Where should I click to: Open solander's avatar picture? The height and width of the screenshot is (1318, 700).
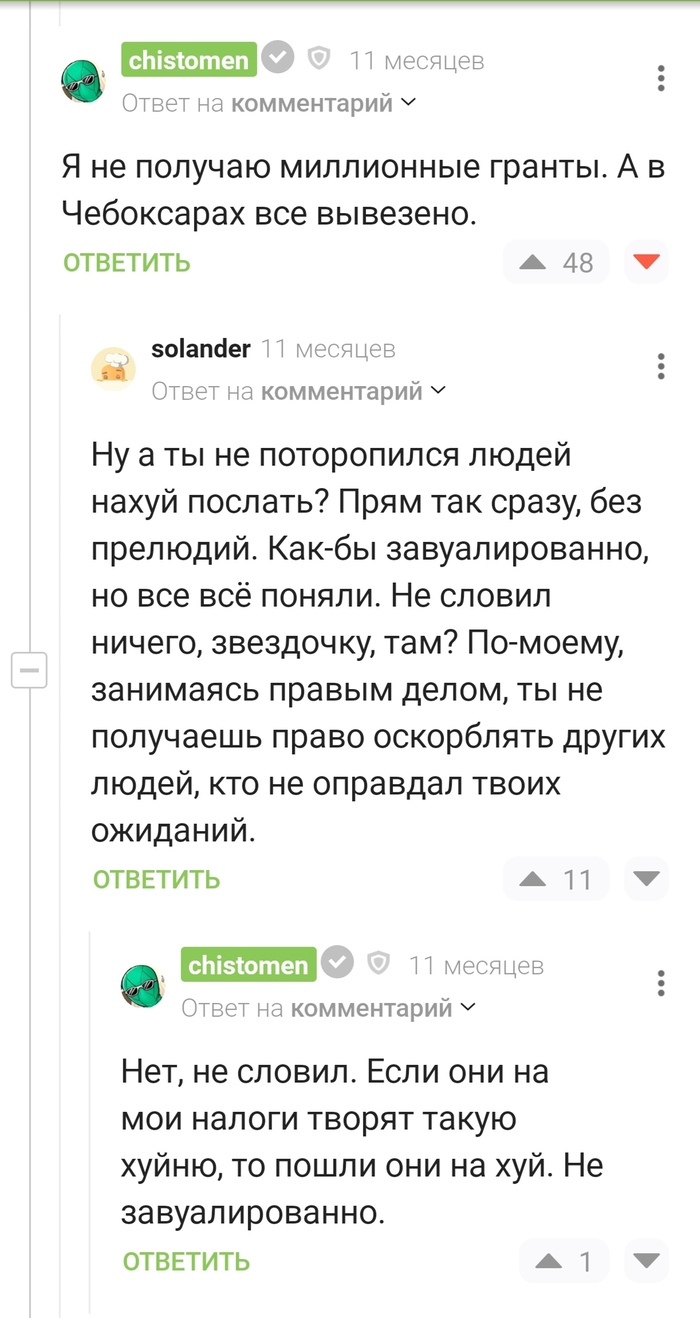114,368
